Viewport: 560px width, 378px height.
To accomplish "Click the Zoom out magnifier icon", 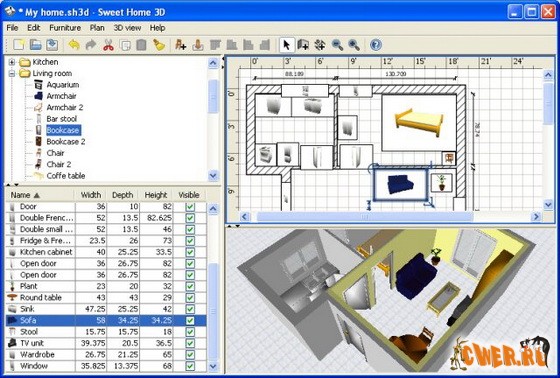I will point(337,45).
